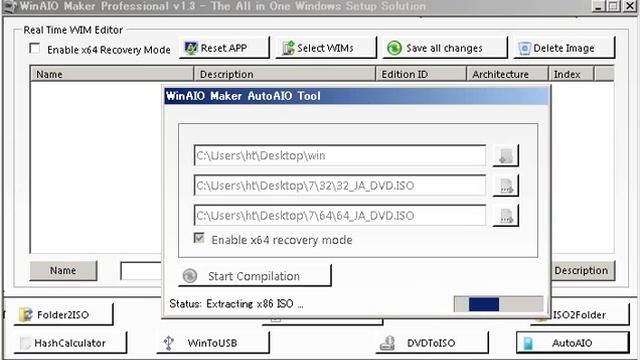The height and width of the screenshot is (360, 640).
Task: Minimize the WinAIO Maker window
Action: point(599,6)
